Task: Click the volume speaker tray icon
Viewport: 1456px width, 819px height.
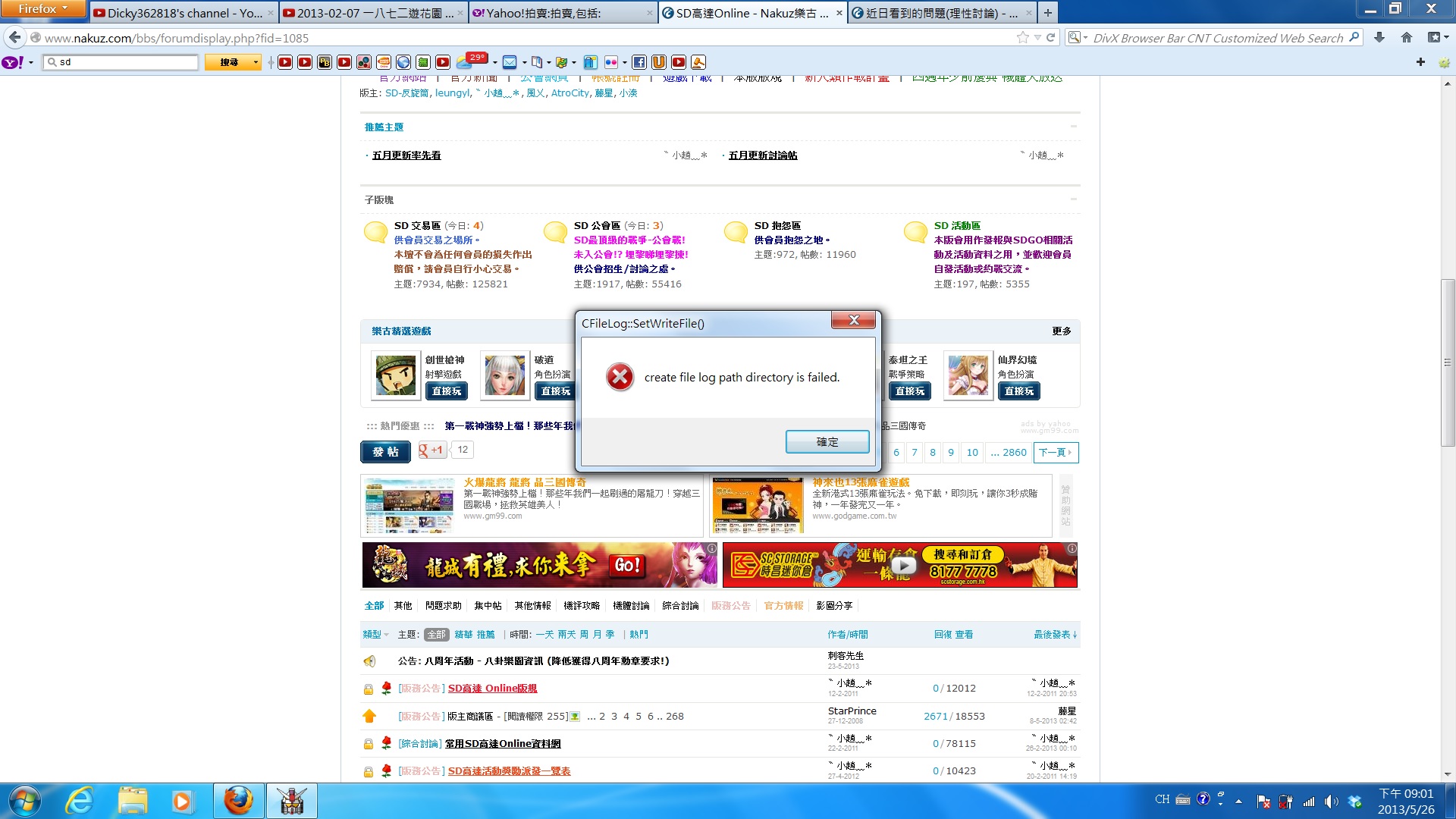Action: point(1331,801)
